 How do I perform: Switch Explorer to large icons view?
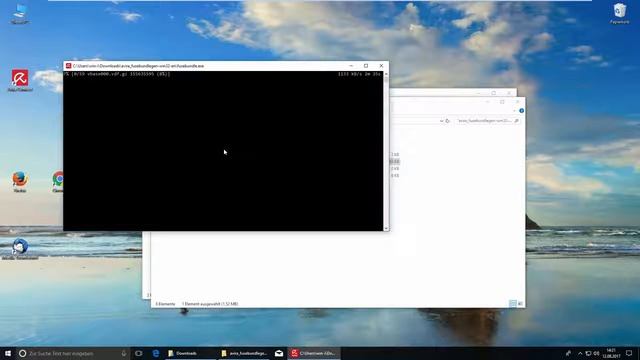click(520, 304)
